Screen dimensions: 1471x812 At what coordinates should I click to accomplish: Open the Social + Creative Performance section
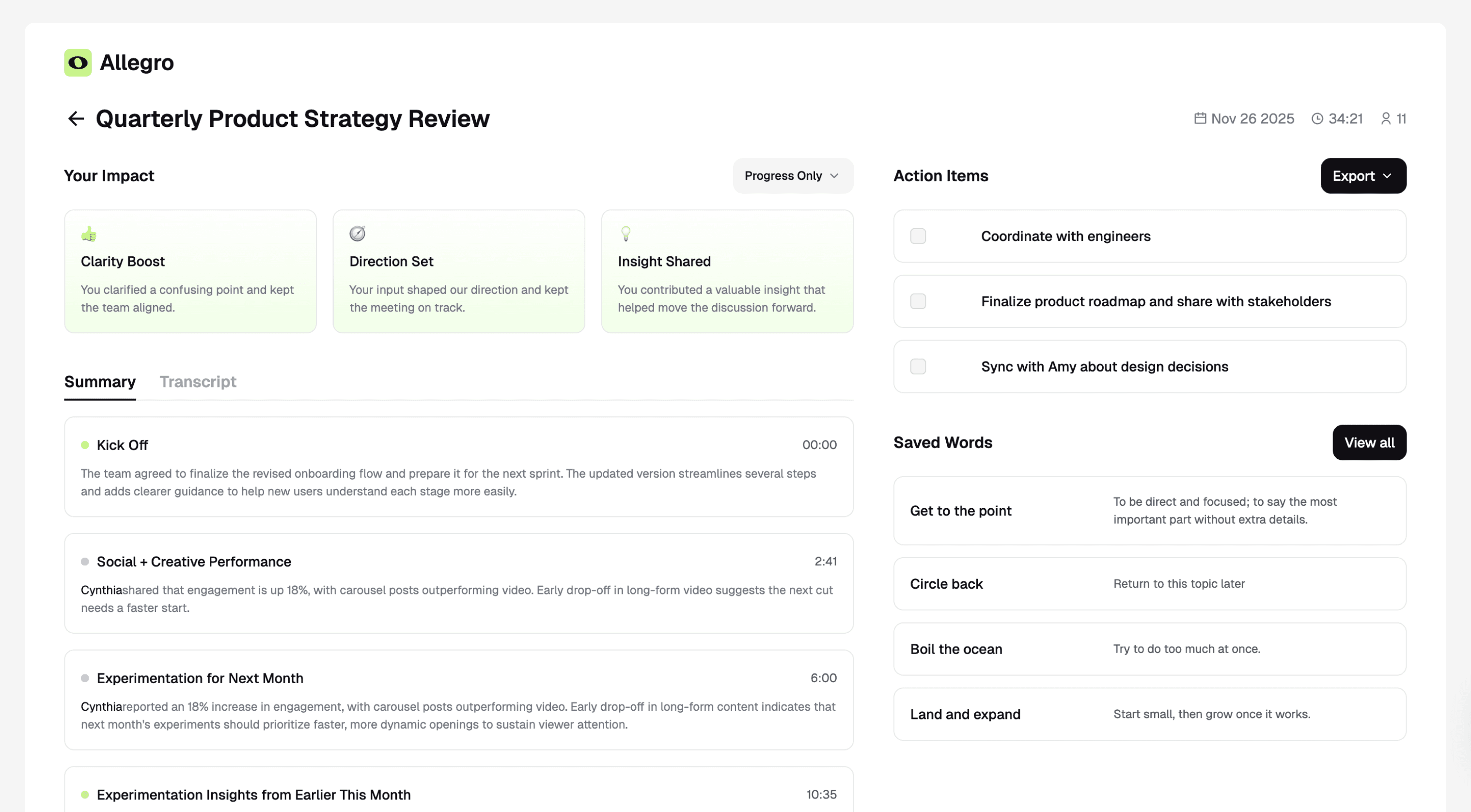tap(194, 562)
